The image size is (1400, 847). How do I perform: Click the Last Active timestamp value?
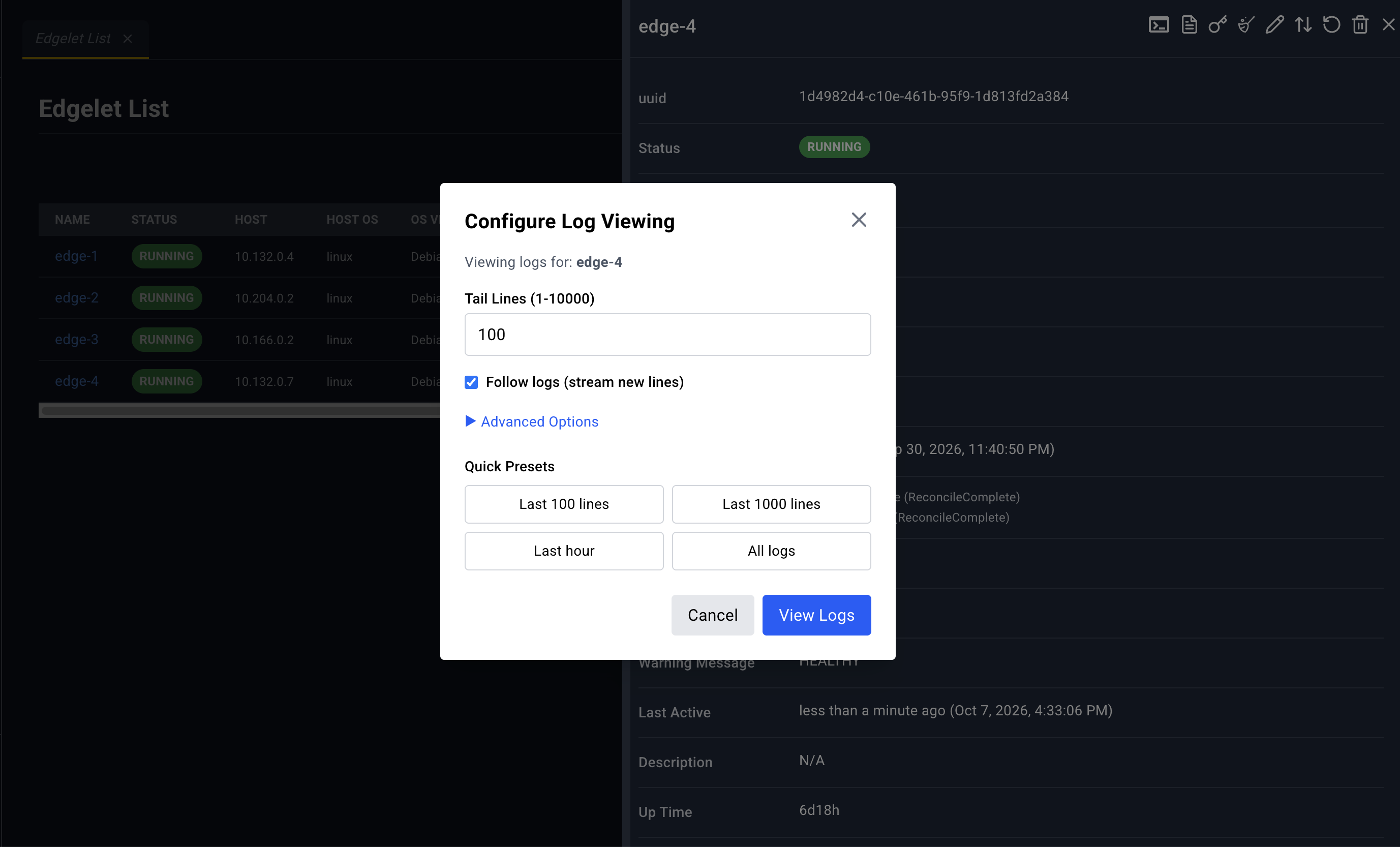pyautogui.click(x=955, y=711)
